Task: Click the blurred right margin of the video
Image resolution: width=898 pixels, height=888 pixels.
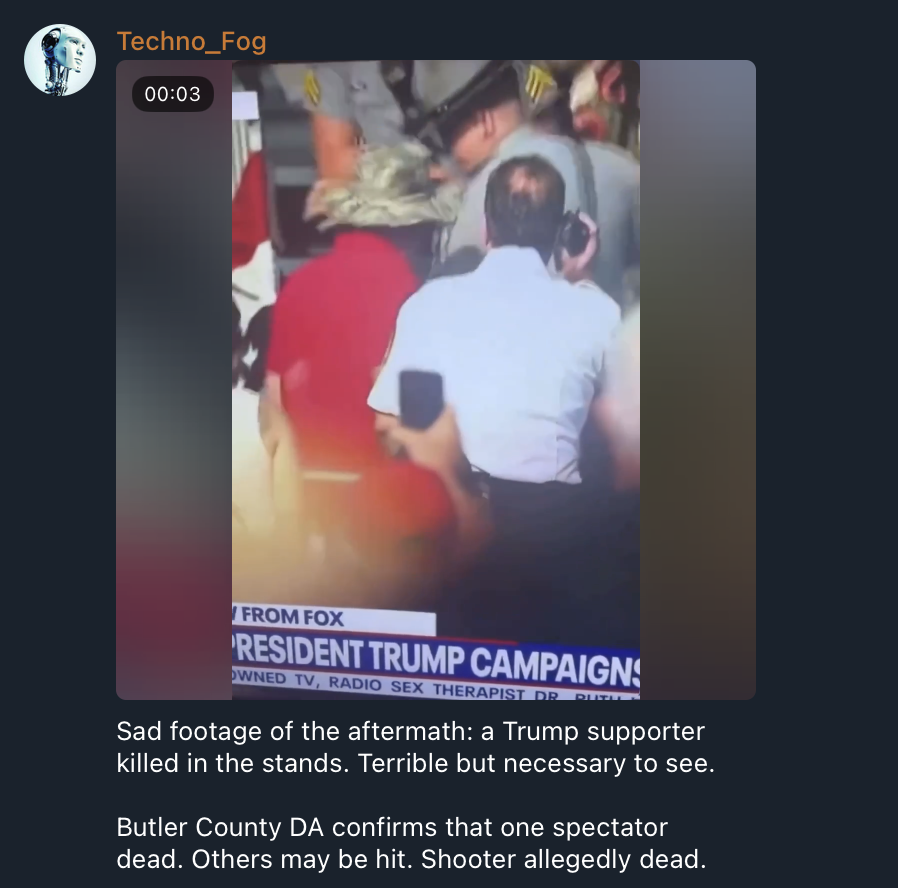Action: (x=698, y=380)
